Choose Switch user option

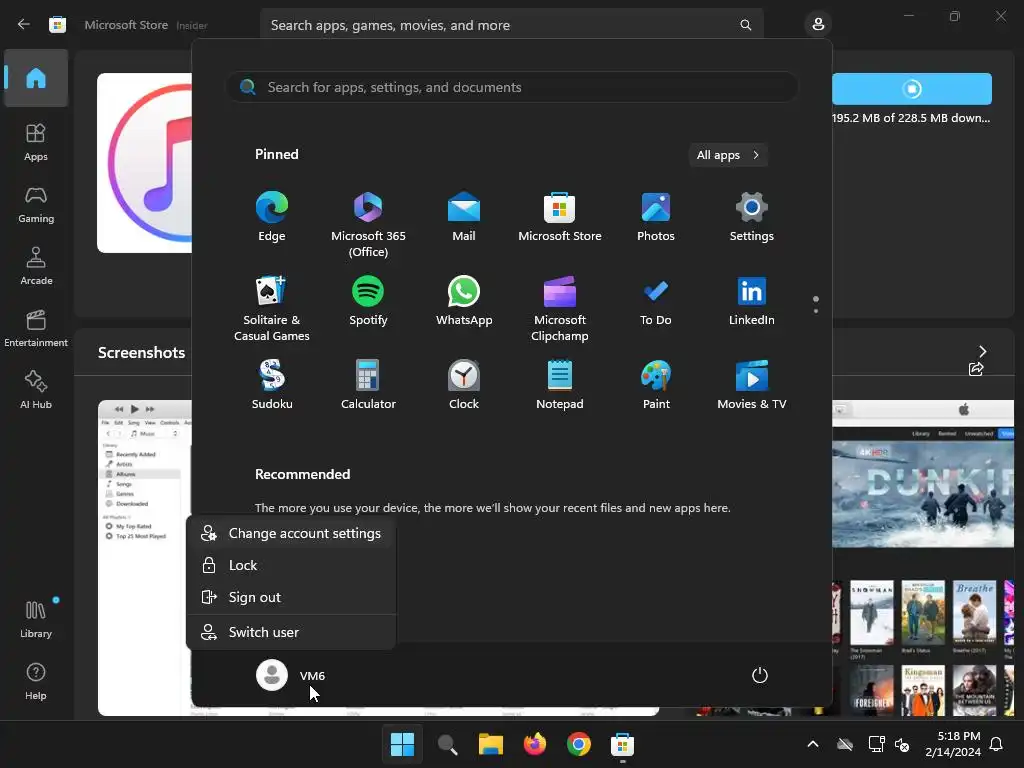[291, 632]
